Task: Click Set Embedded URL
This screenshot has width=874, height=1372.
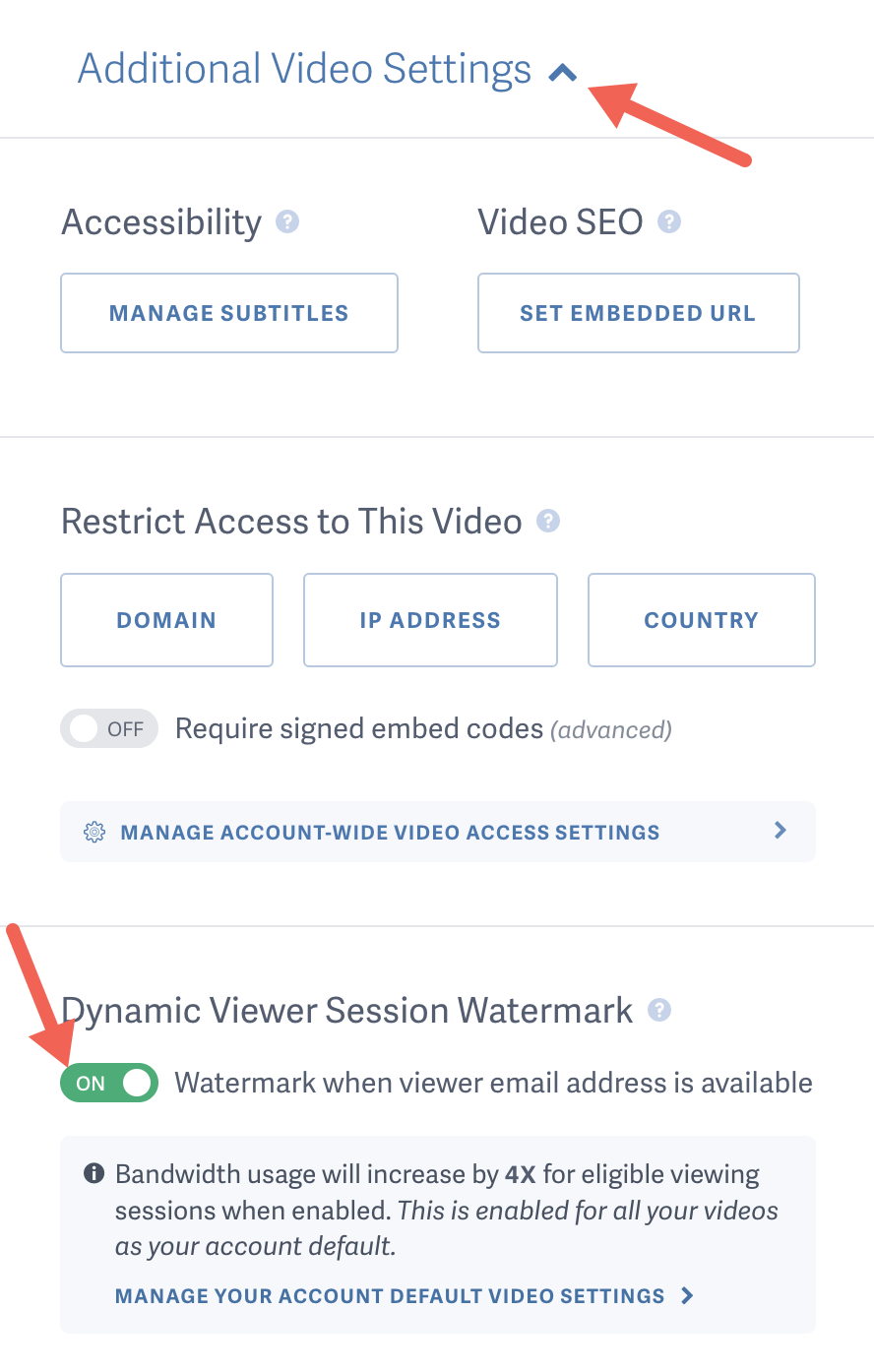Action: coord(638,312)
